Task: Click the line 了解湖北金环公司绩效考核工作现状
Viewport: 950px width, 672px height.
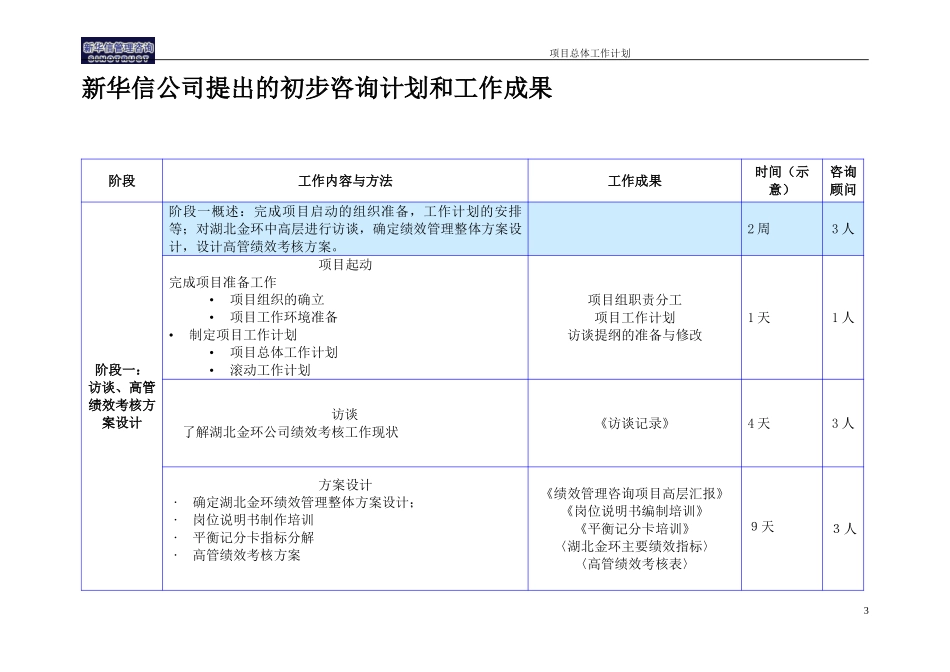Action: [x=290, y=433]
